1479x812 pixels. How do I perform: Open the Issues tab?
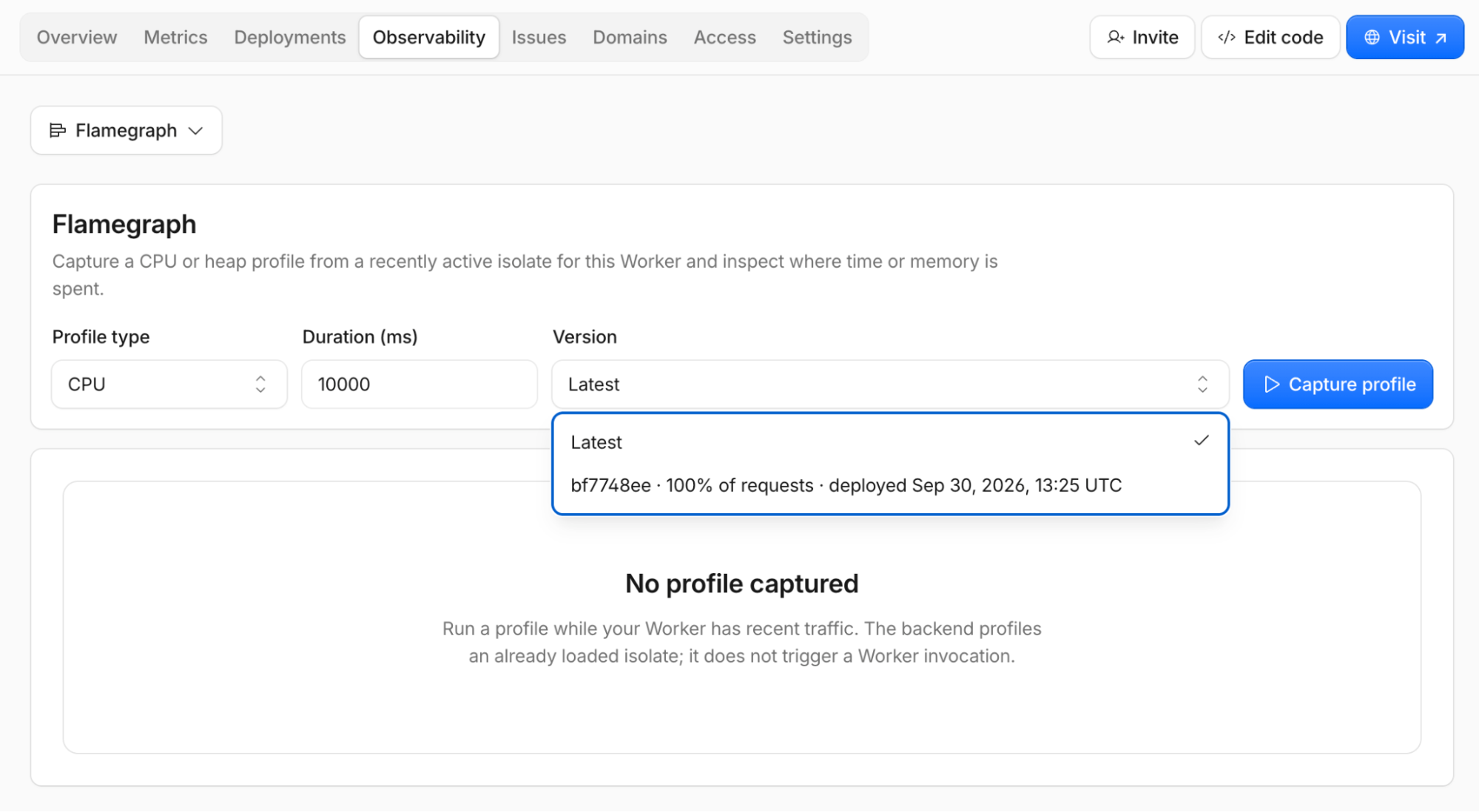tap(539, 37)
